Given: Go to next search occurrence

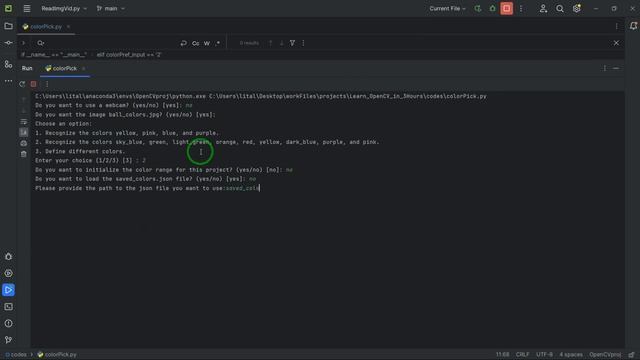Looking at the screenshot, I should (281, 43).
